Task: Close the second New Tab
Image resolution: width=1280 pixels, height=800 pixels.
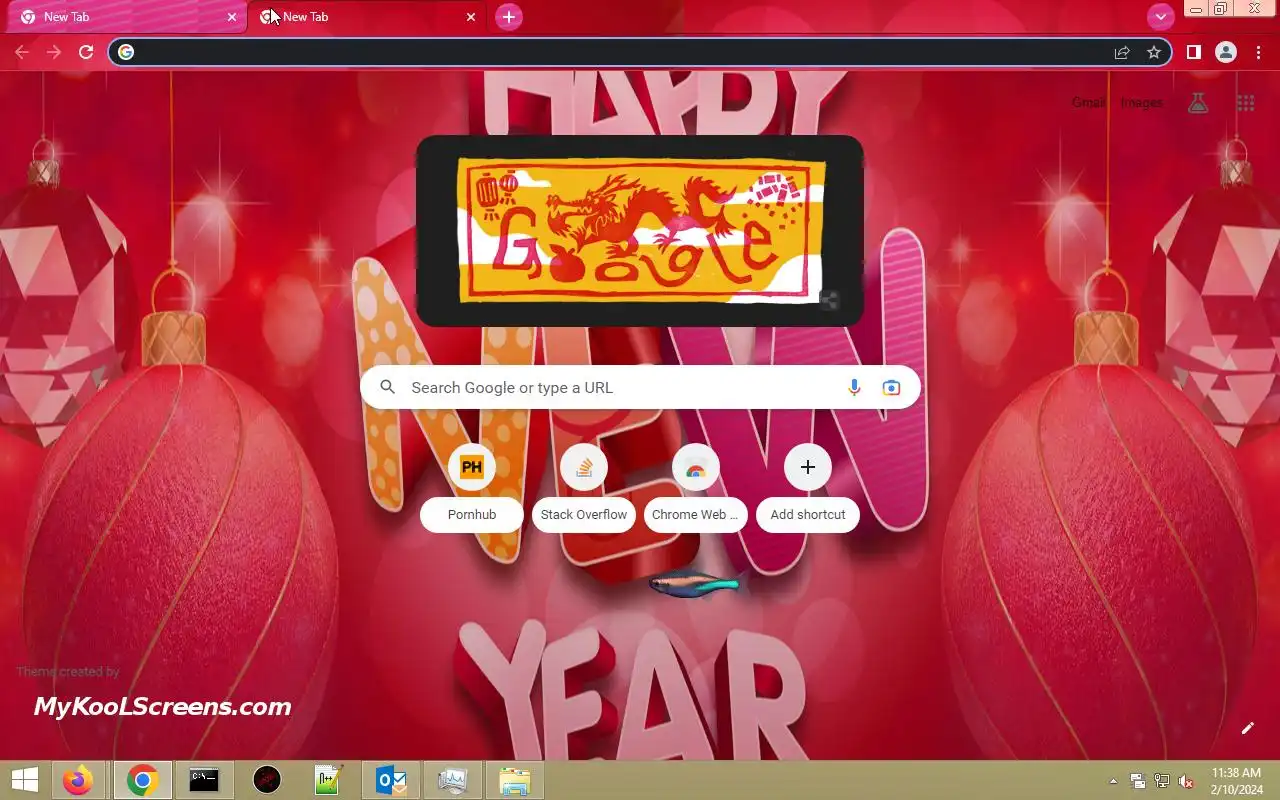Action: (471, 17)
